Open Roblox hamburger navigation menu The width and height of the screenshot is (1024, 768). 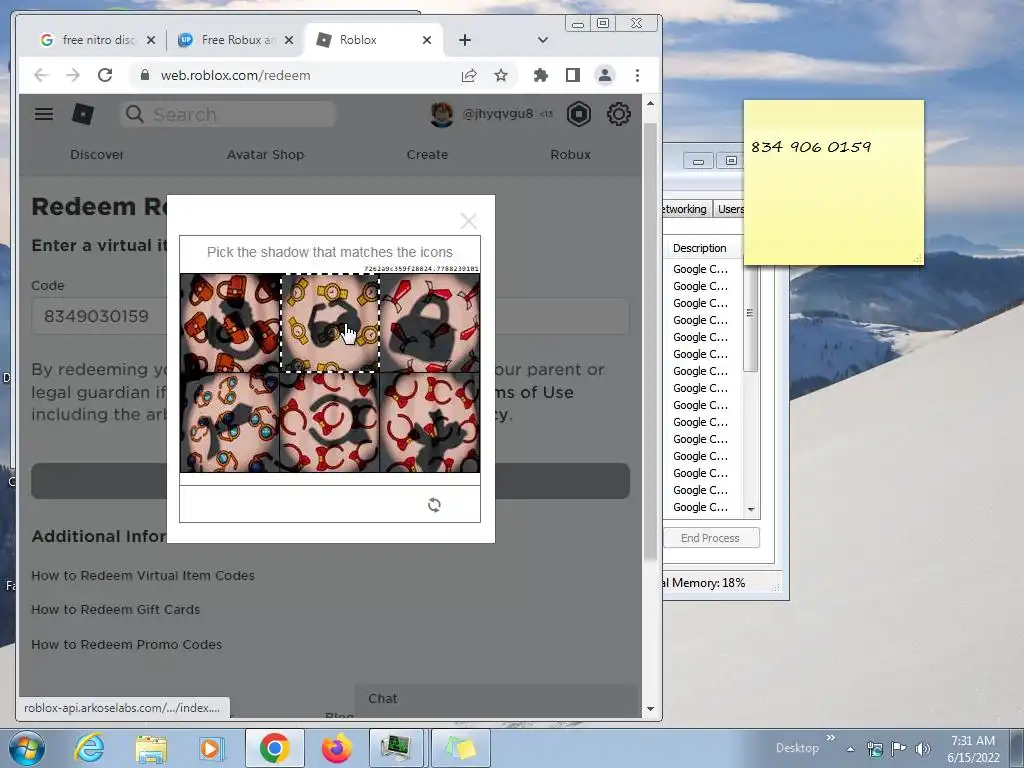click(x=44, y=114)
